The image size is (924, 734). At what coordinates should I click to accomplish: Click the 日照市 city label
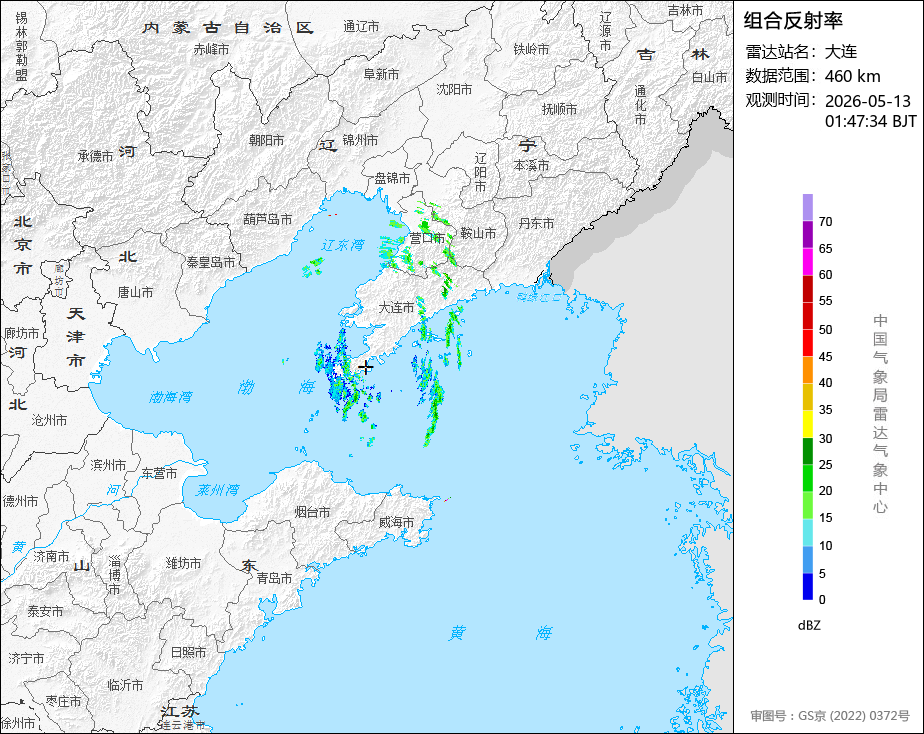click(x=189, y=652)
